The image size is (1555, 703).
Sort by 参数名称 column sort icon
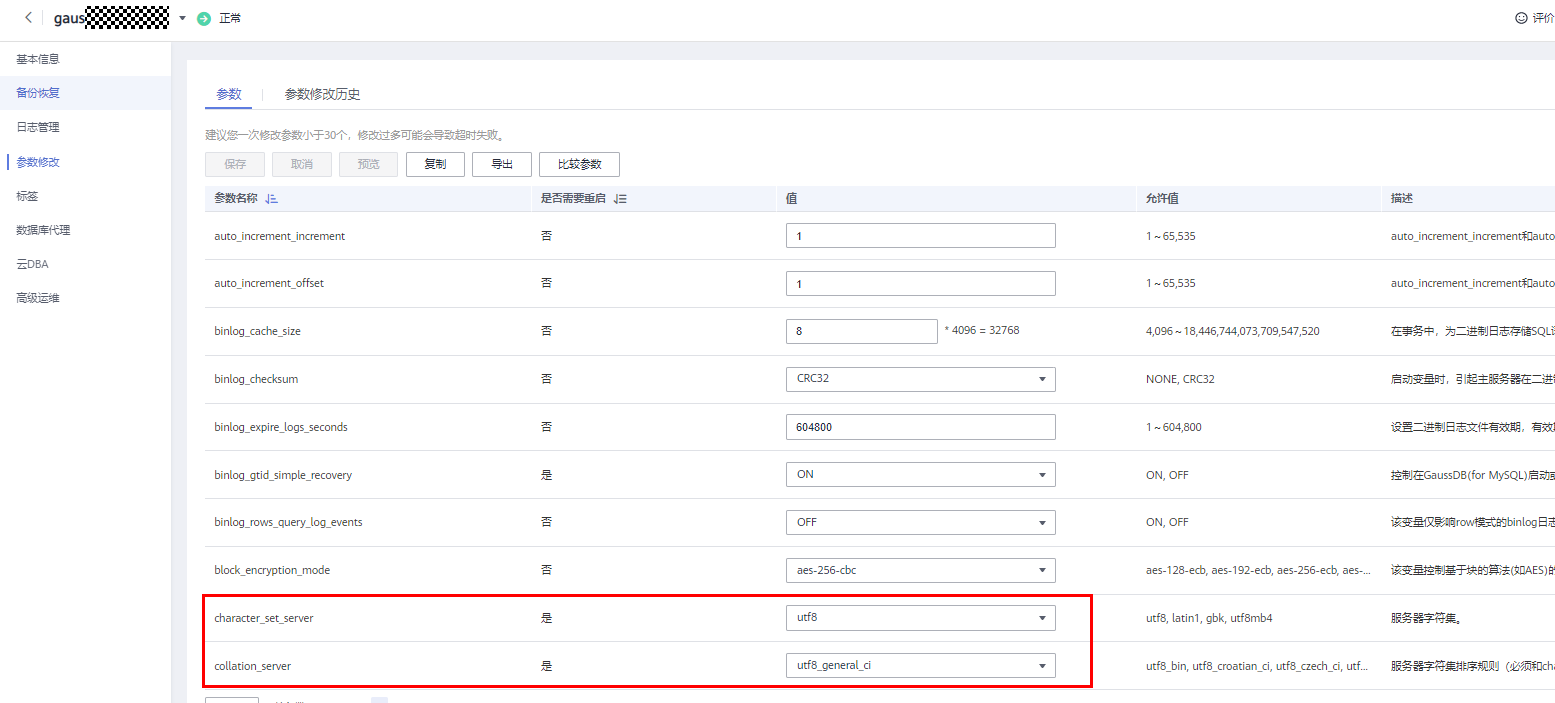[x=271, y=199]
